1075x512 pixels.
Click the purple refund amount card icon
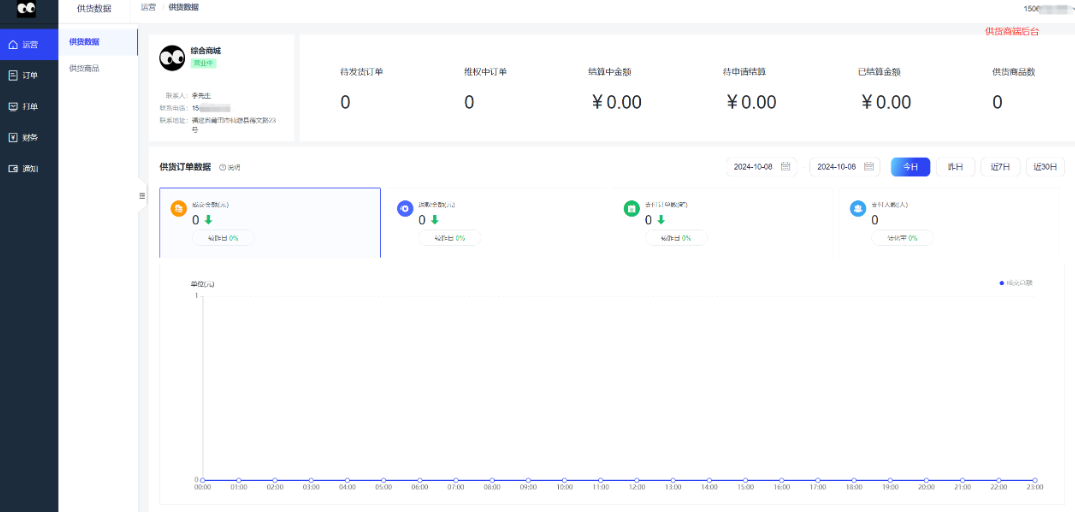[x=404, y=208]
